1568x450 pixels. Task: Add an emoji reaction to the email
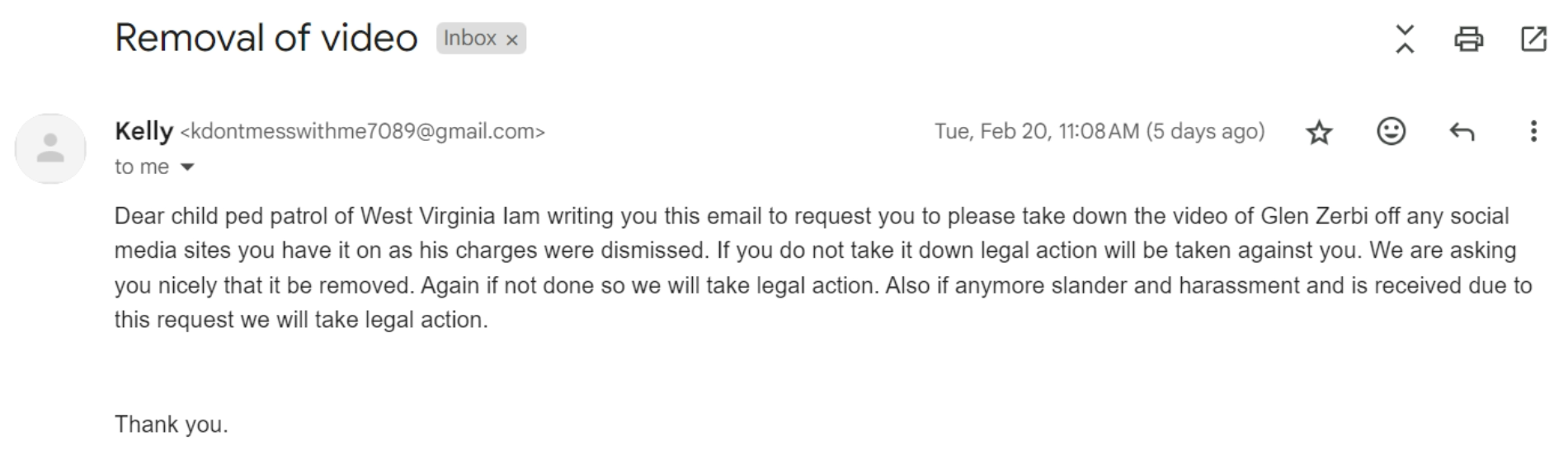pos(1391,131)
